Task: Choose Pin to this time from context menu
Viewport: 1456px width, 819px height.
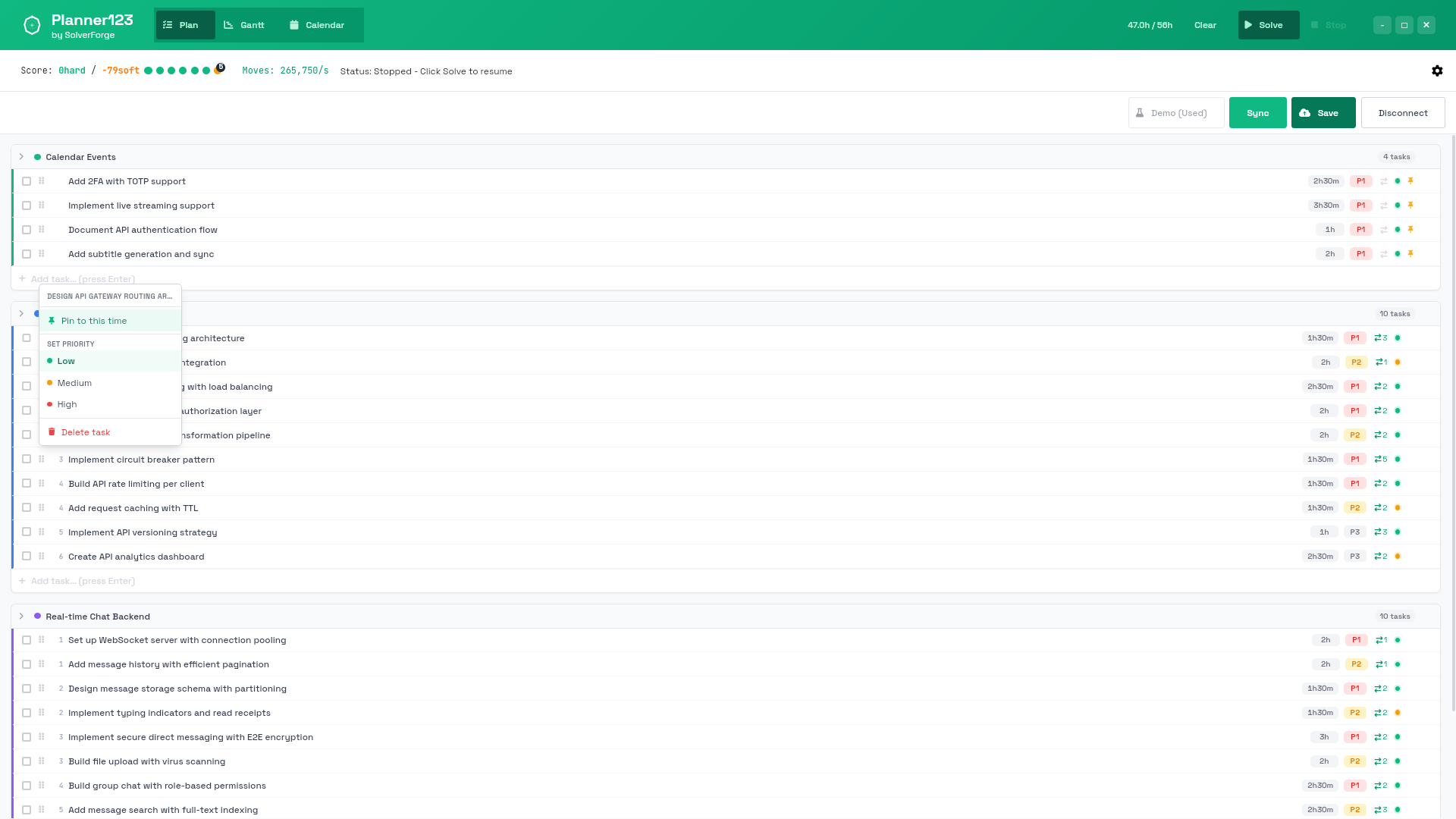Action: point(94,320)
